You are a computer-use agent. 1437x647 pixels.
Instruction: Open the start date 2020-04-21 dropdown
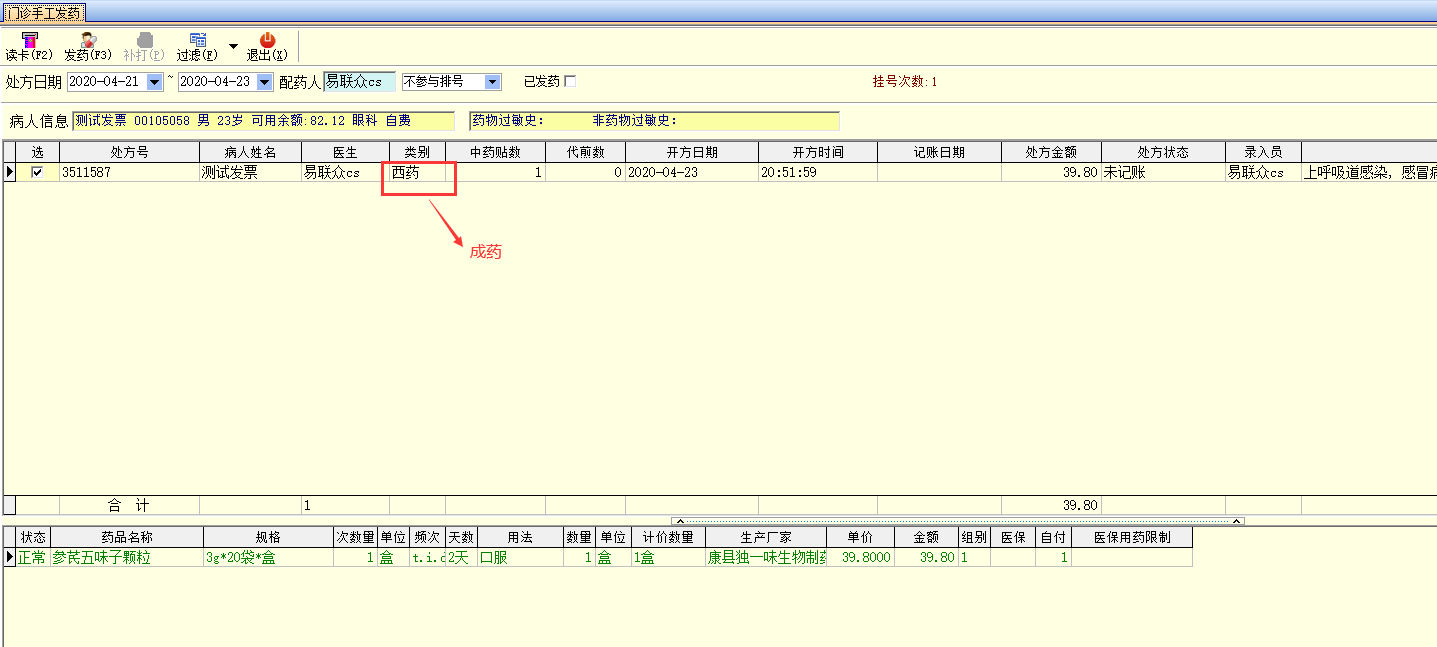point(155,82)
